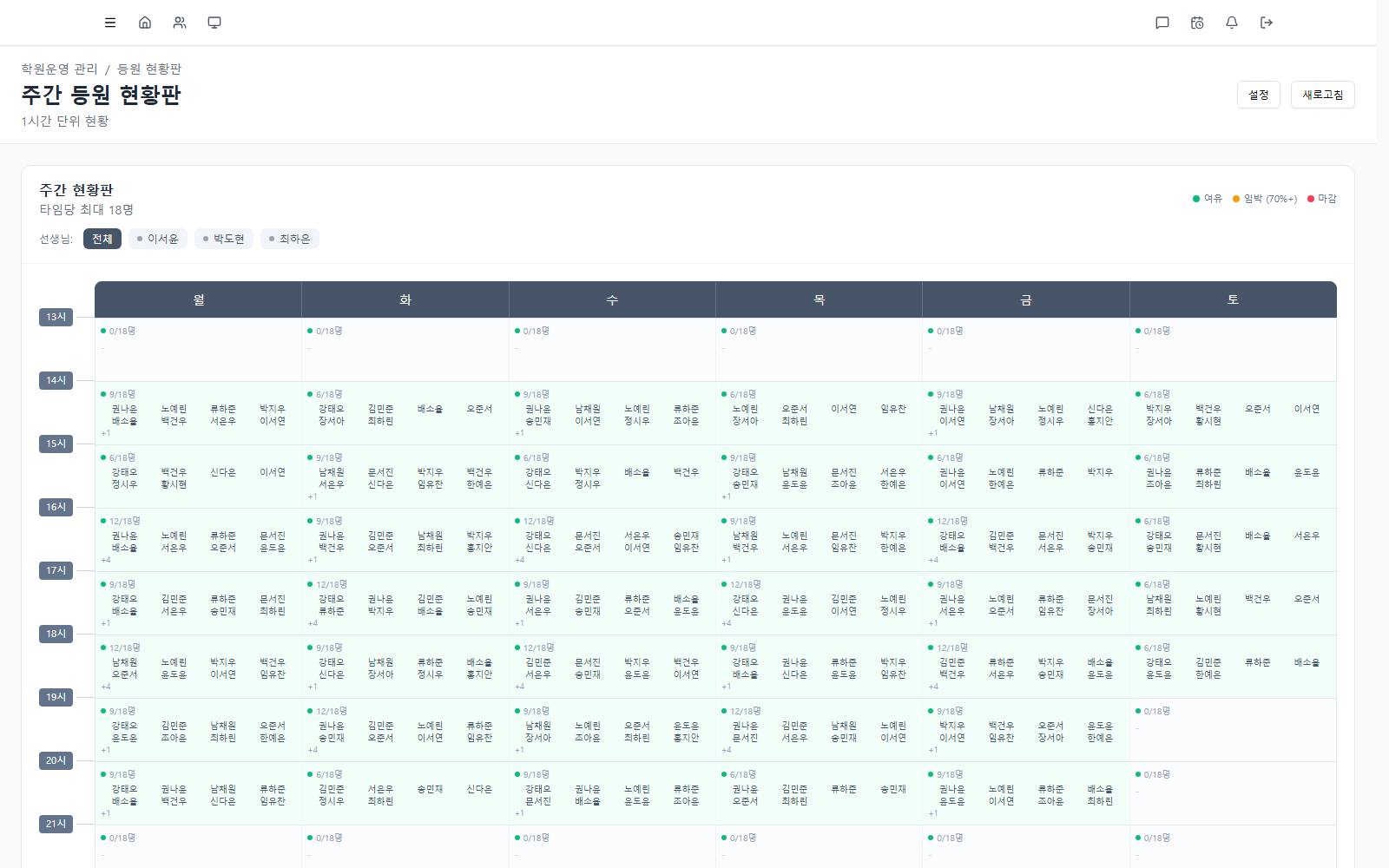Click the Tuesday 19시 count 12/18명
Viewport: 1389px width, 868px height.
[x=332, y=711]
